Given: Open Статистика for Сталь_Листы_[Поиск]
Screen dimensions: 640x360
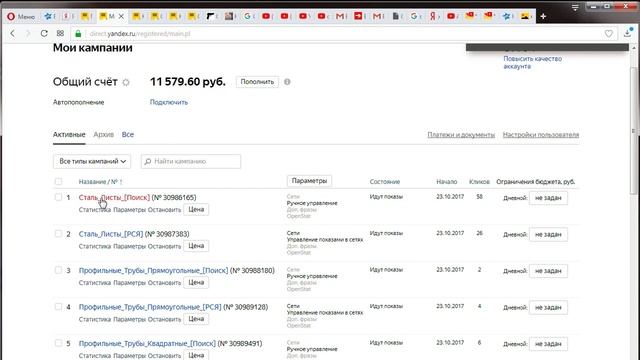Looking at the screenshot, I should tap(95, 210).
